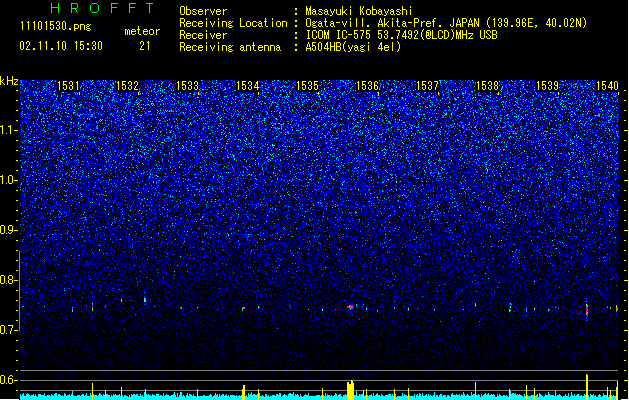The image size is (629, 400).
Task: Click the 1532 time marker
Action: (128, 86)
